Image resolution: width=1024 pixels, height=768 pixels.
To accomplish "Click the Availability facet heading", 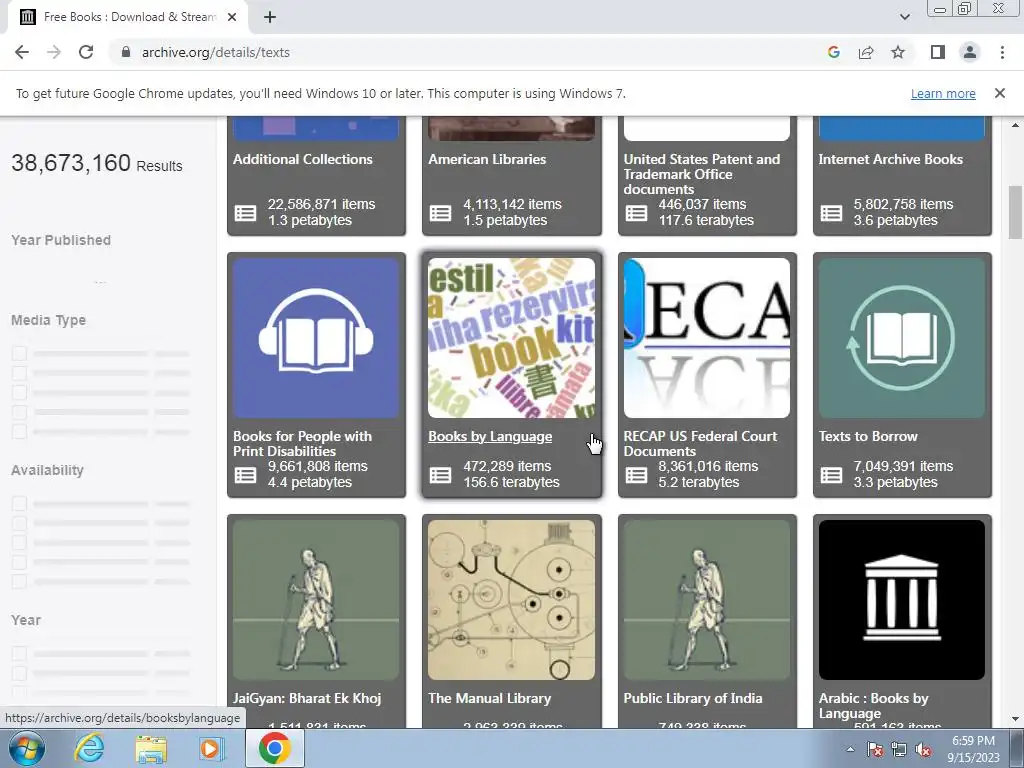I will tap(47, 470).
